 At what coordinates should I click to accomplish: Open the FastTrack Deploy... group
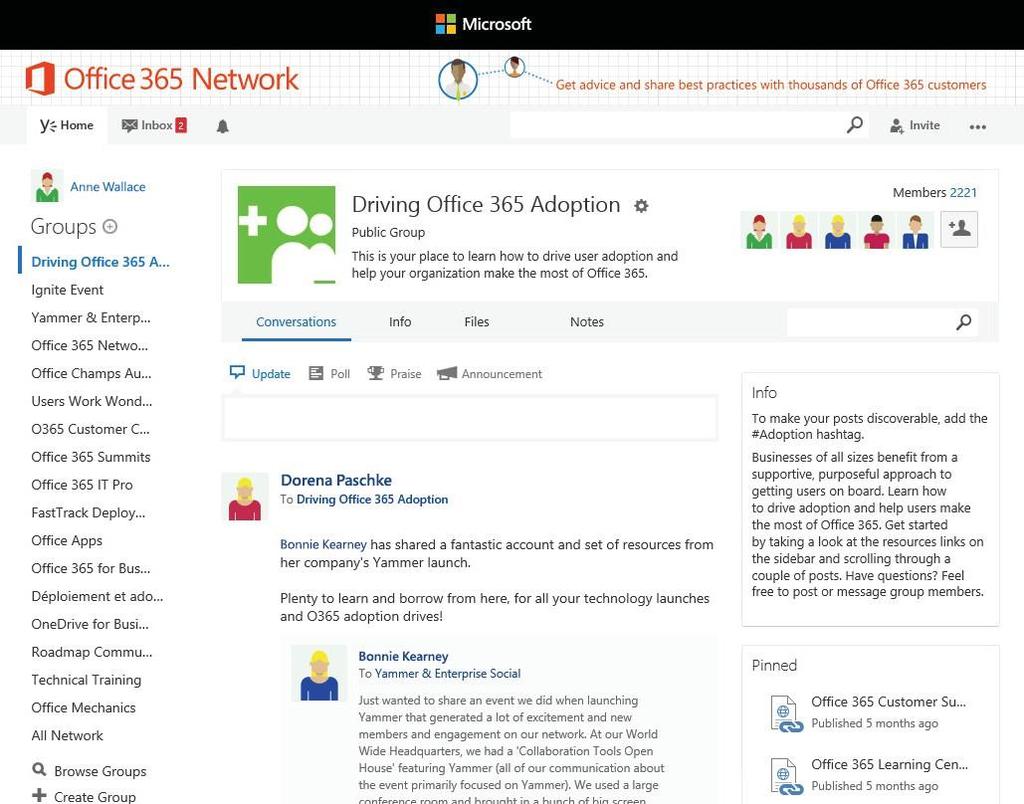(x=88, y=513)
